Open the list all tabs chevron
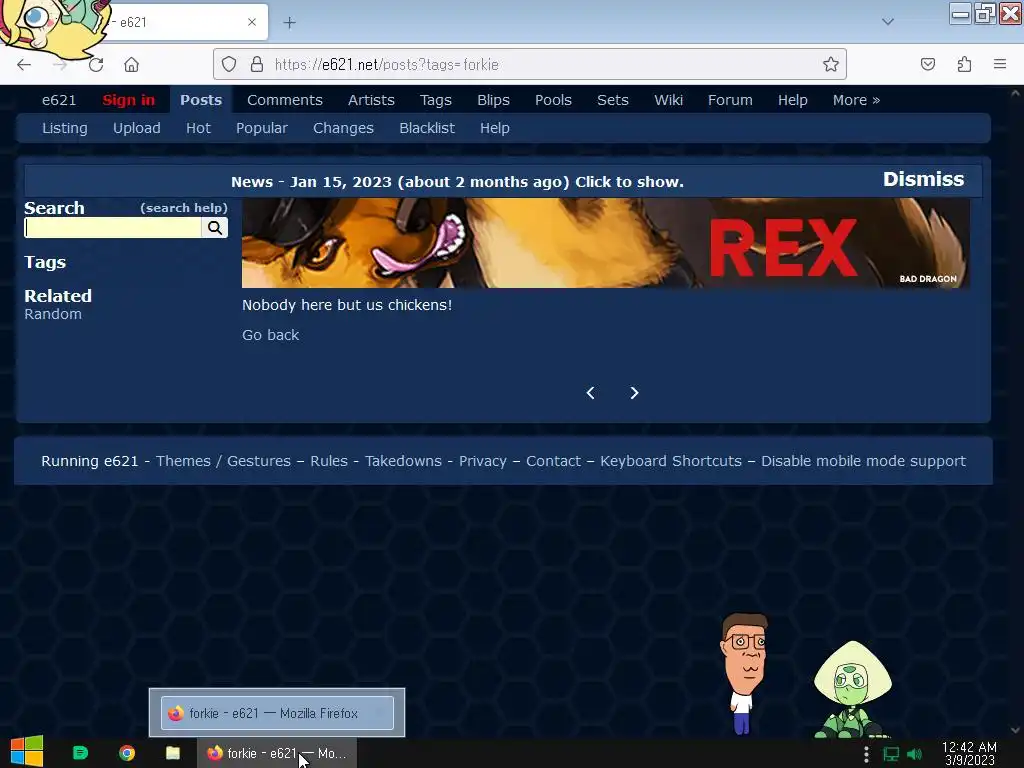This screenshot has width=1024, height=768. tap(888, 22)
